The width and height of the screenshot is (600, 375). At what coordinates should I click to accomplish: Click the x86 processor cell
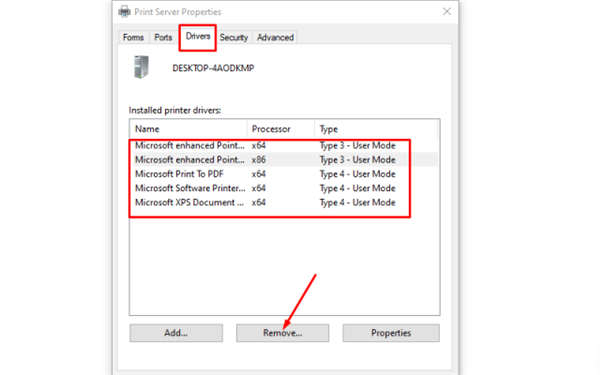click(x=259, y=160)
